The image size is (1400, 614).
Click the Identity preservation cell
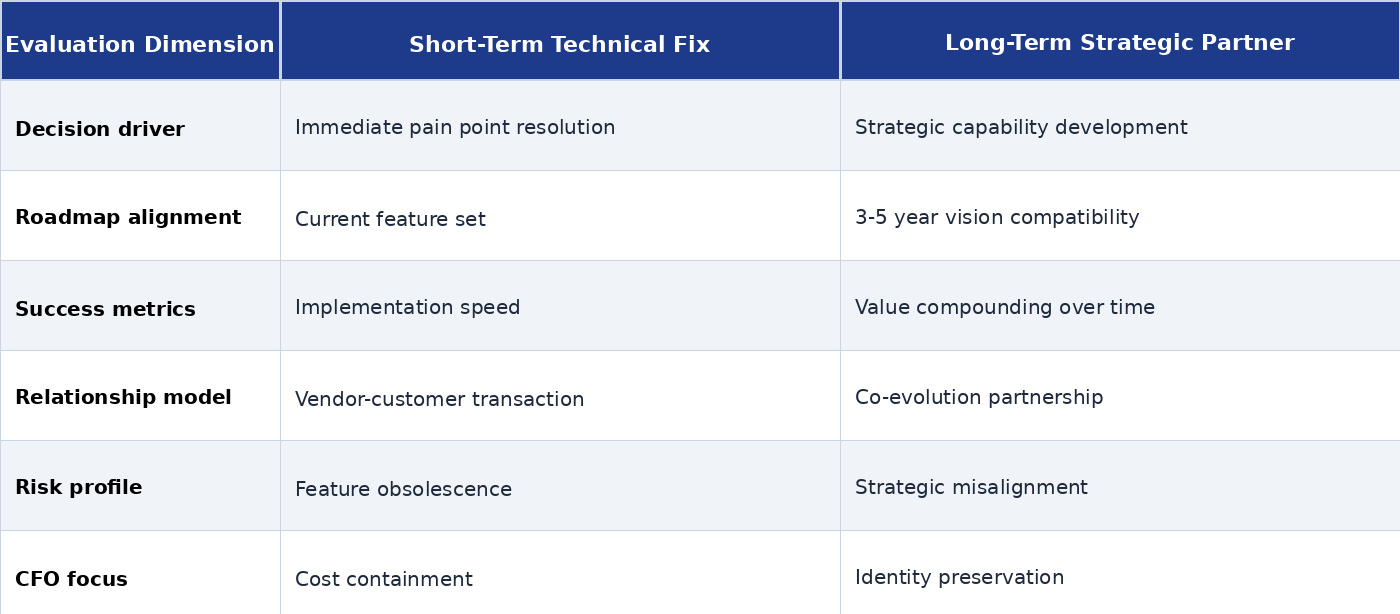959,578
